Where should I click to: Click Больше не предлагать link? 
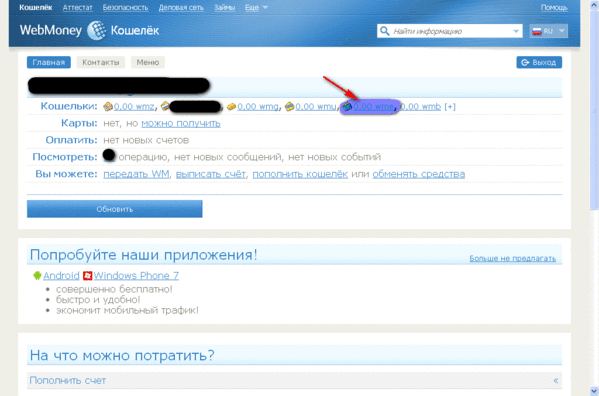513,259
